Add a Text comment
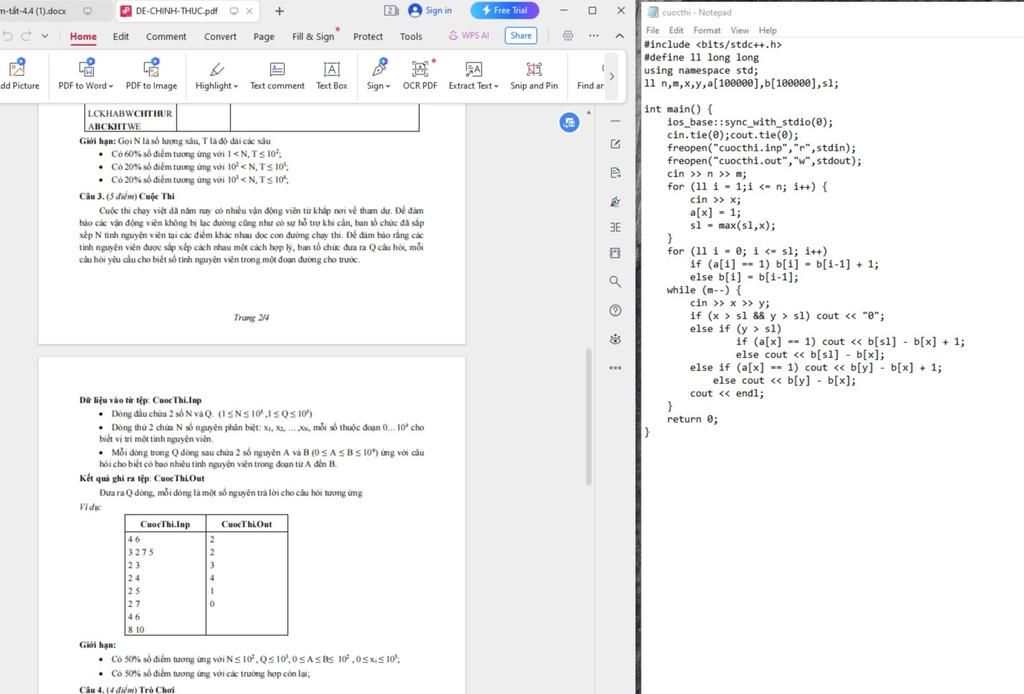This screenshot has height=694, width=1024. click(x=277, y=74)
